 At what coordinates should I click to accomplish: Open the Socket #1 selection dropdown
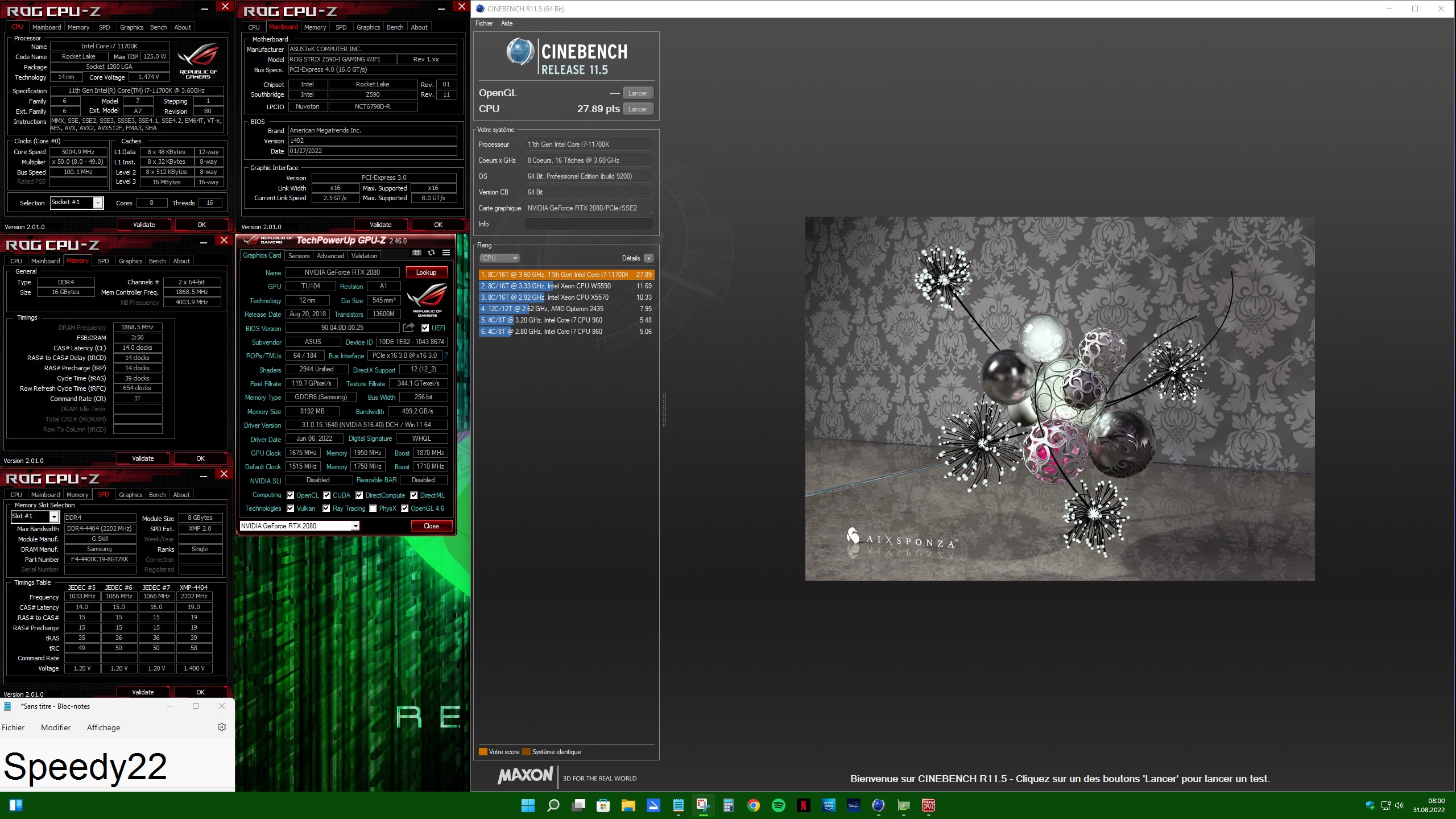pos(77,202)
